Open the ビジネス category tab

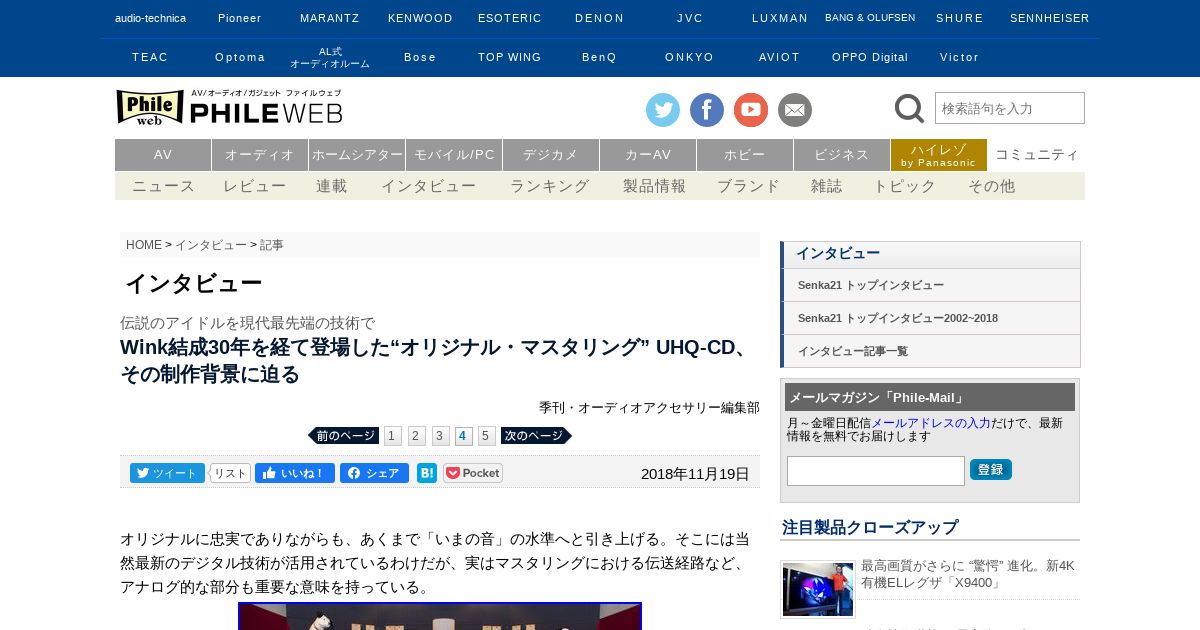(842, 155)
